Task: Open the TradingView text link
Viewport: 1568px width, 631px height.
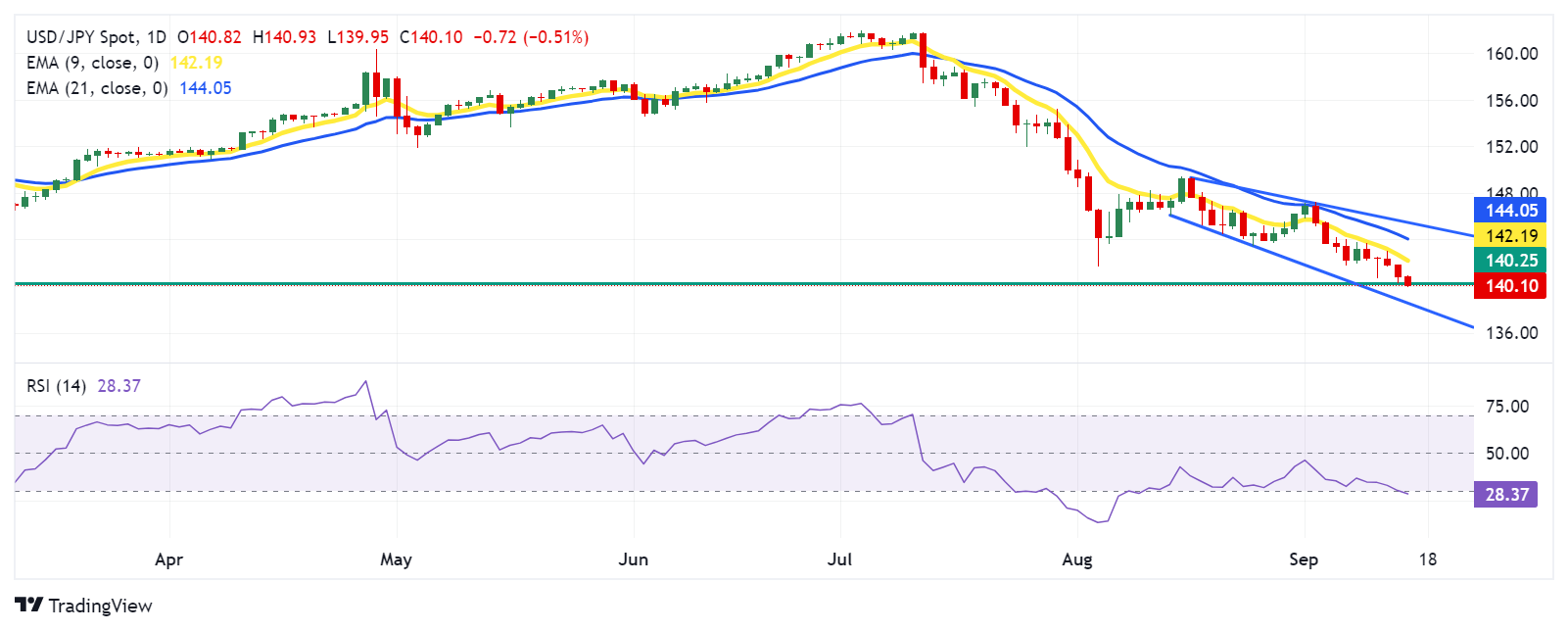Action: point(100,606)
